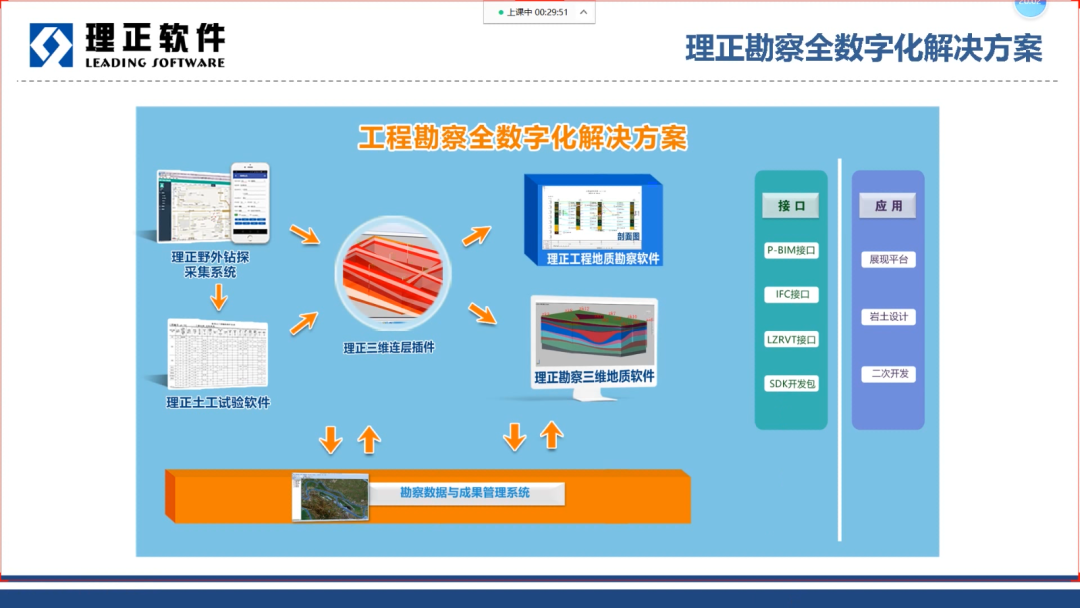Screen dimensions: 1080x608
Task: Click the 接口 header in the teal panel
Action: 791,206
